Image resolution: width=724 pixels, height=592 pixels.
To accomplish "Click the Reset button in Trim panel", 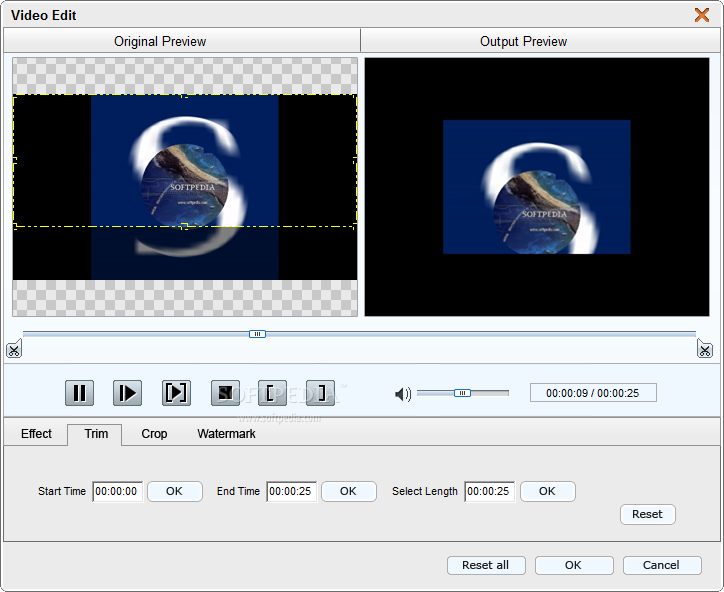I will (647, 514).
